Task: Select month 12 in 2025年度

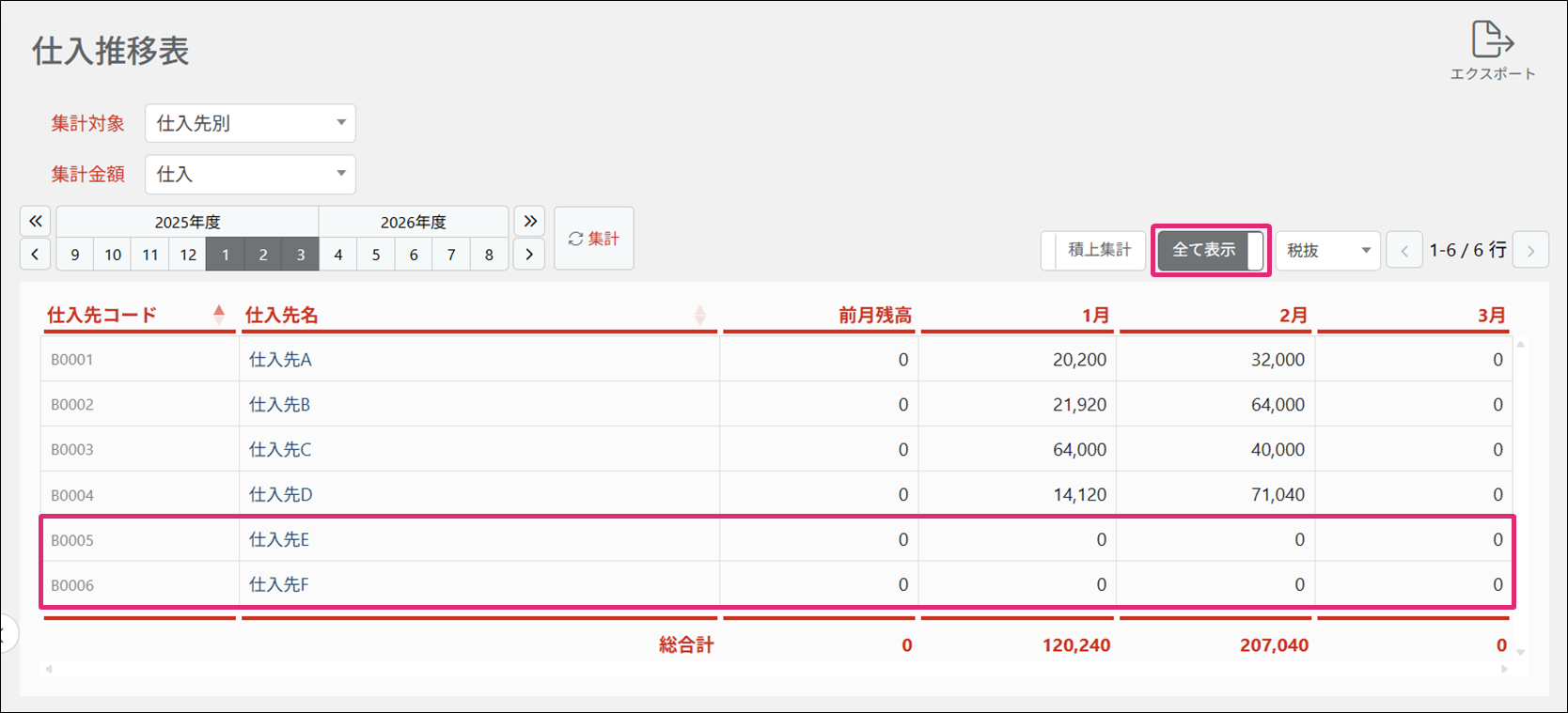Action: [188, 255]
